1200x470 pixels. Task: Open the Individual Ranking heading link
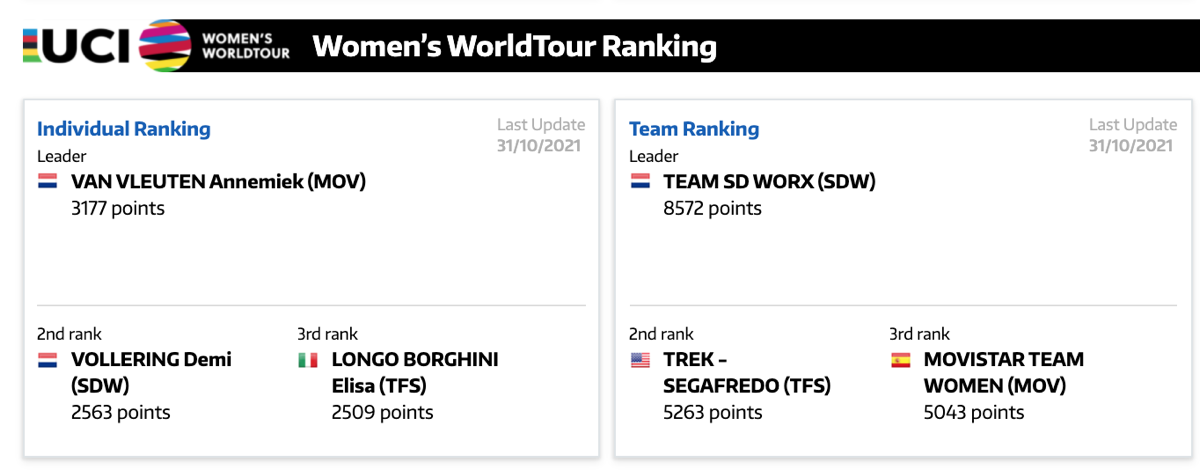tap(124, 129)
